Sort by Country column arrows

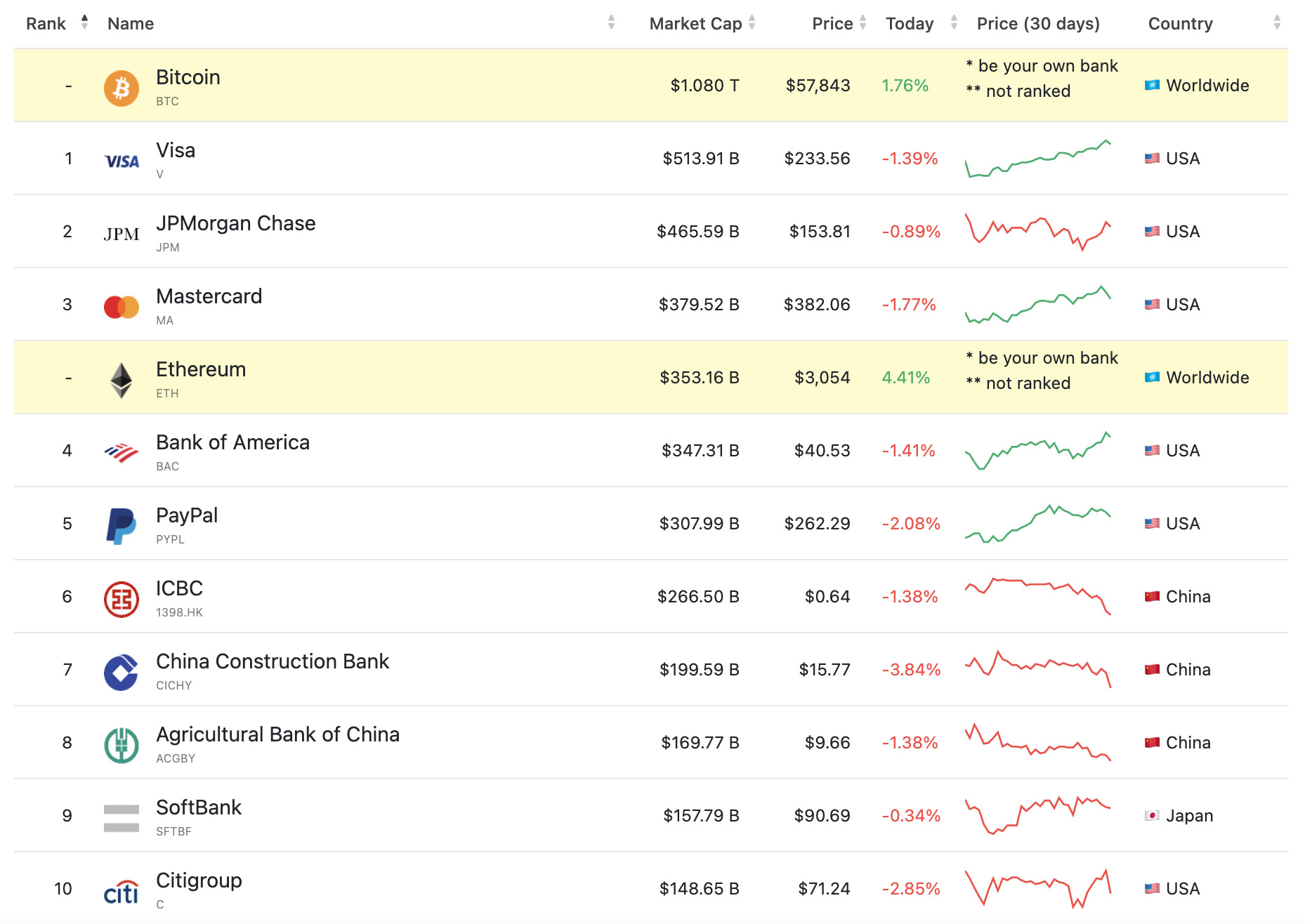tap(1277, 22)
